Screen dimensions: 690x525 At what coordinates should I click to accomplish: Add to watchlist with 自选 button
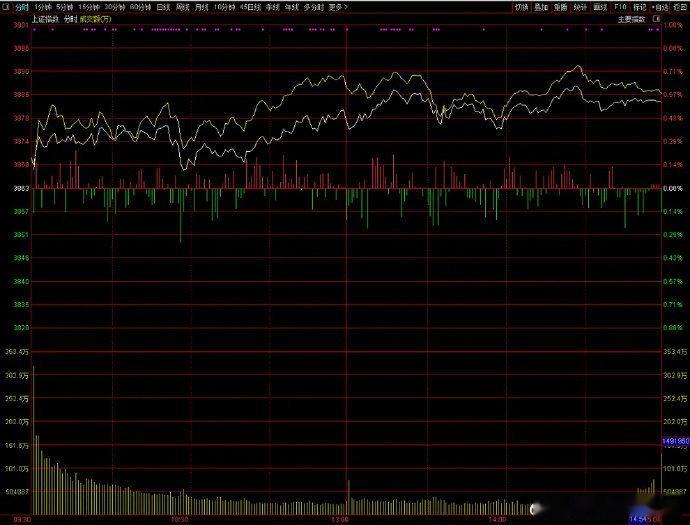[660, 7]
